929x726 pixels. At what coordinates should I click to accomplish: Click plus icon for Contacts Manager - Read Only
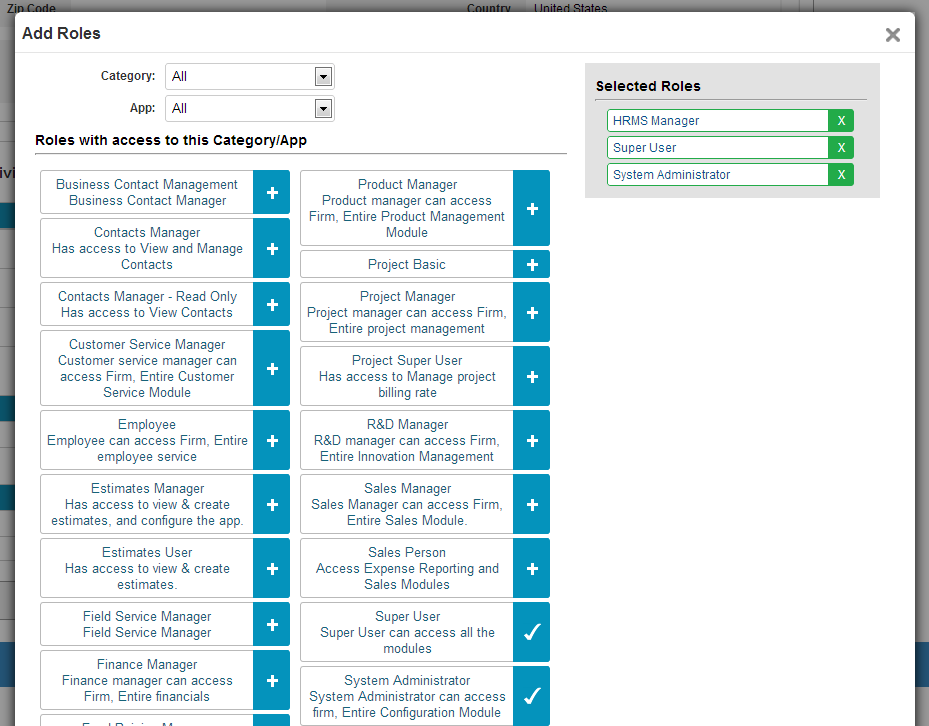(x=271, y=304)
